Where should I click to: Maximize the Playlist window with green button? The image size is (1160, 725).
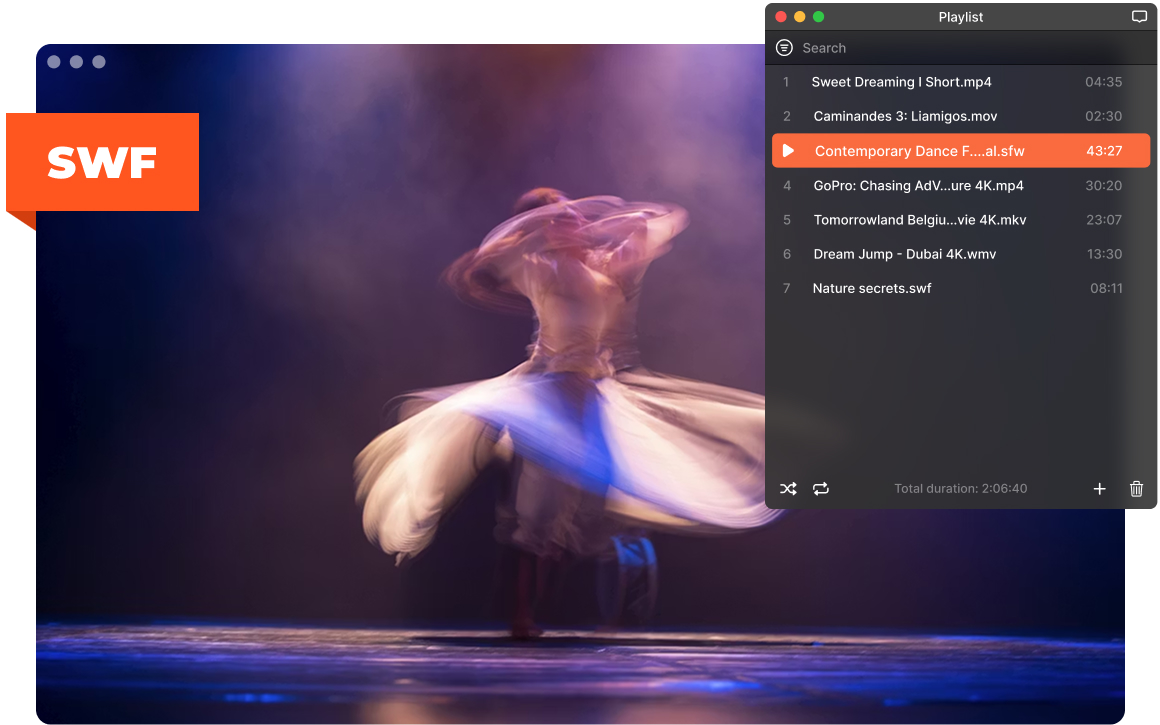click(818, 17)
